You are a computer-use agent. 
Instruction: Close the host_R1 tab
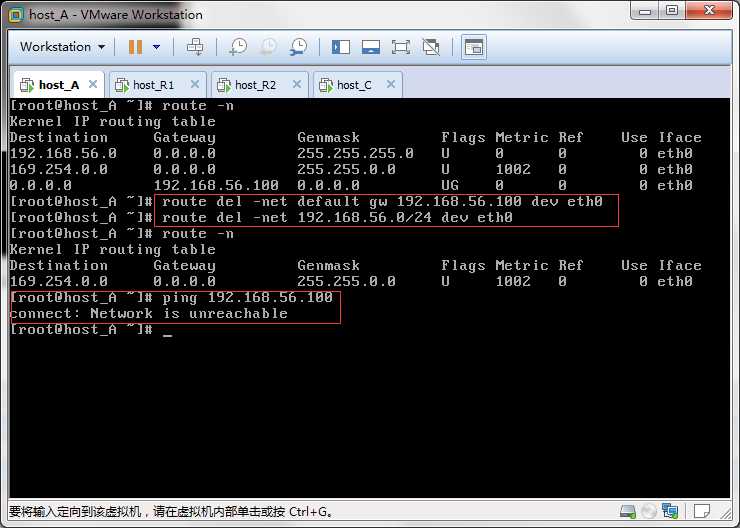(x=195, y=84)
